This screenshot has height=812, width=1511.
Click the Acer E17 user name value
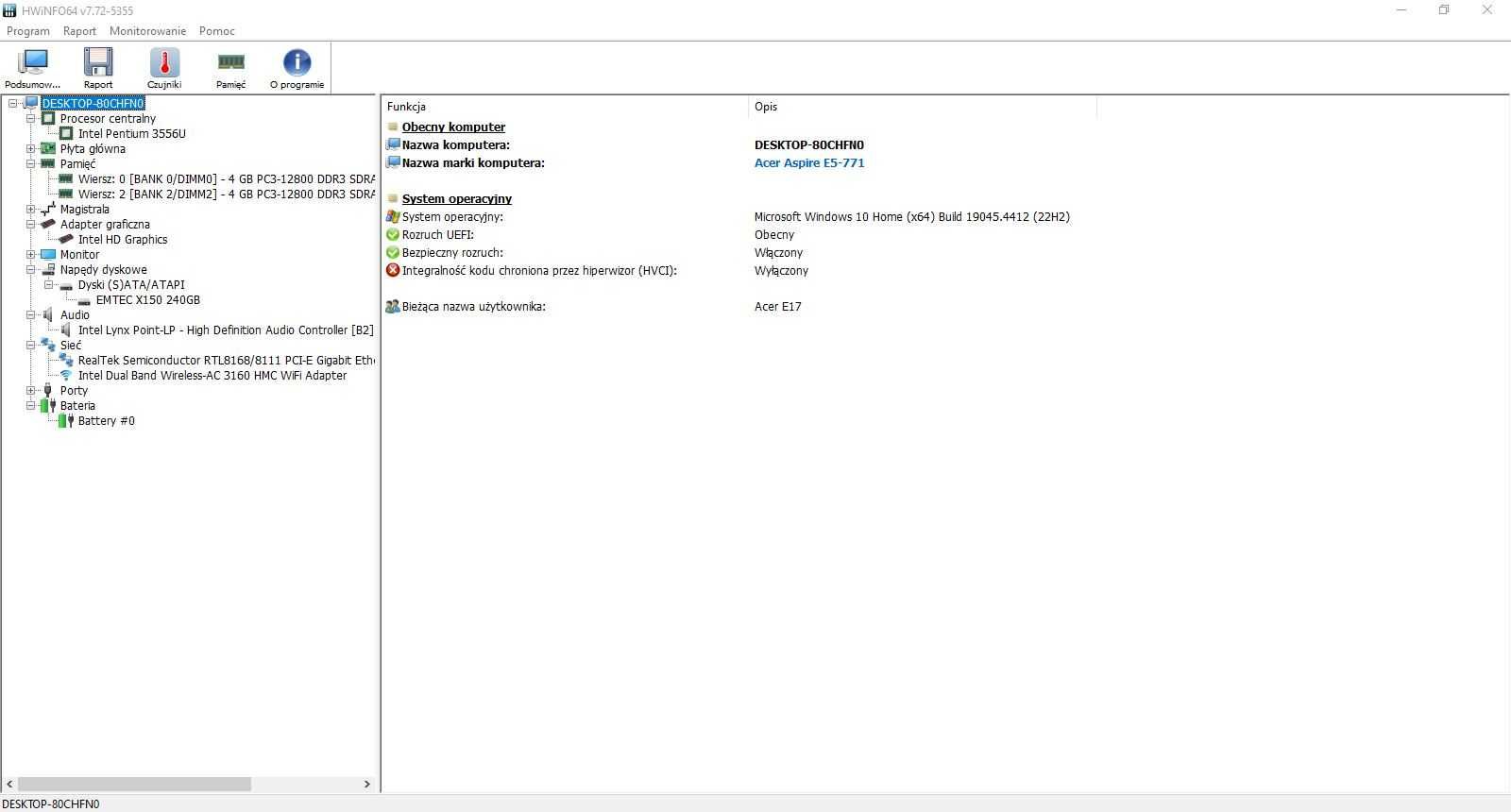coord(778,307)
